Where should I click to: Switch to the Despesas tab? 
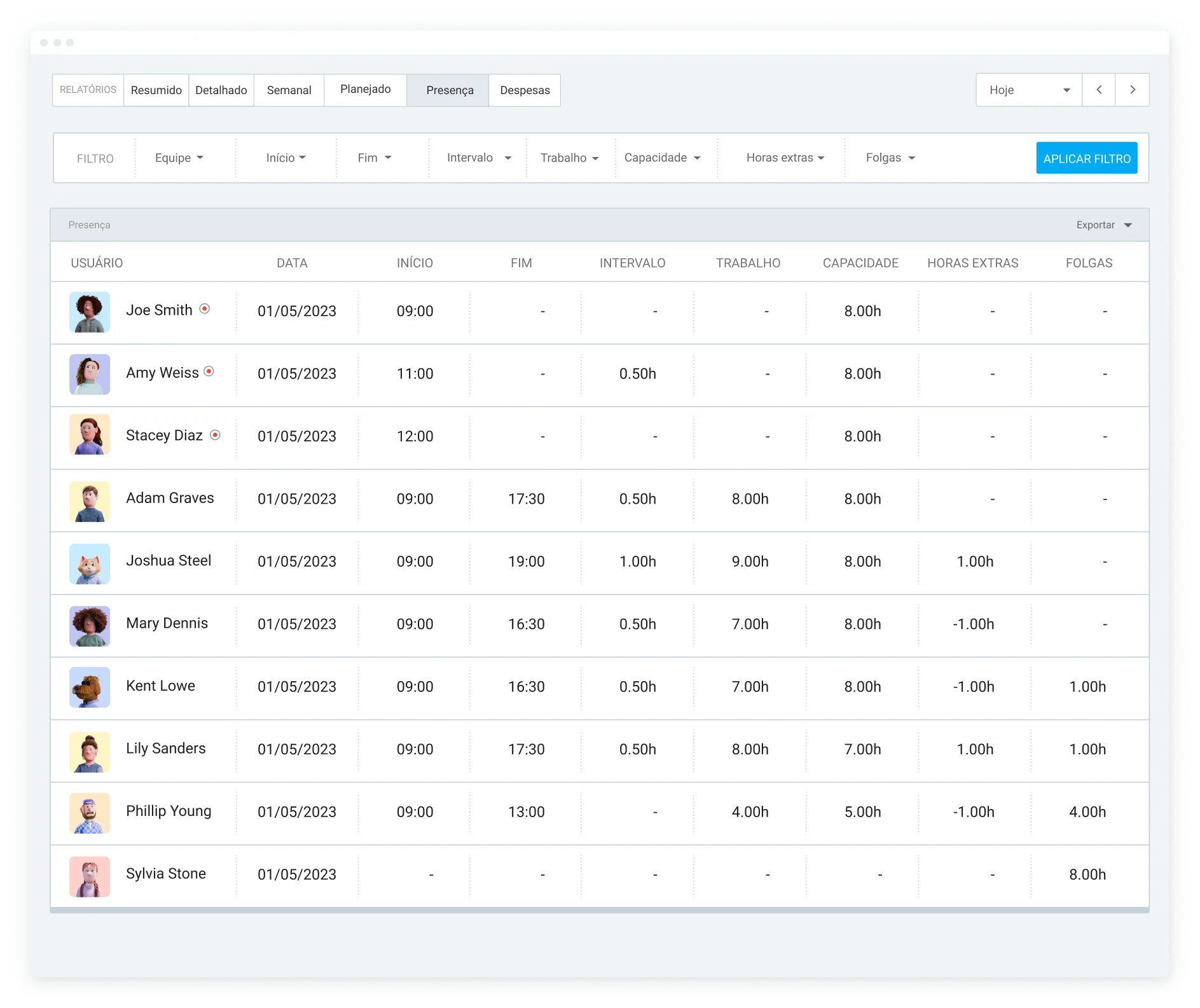coord(525,90)
